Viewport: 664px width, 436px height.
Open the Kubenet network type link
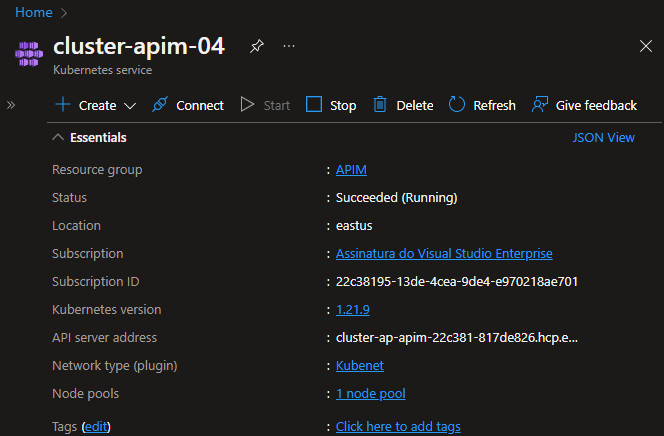(360, 365)
